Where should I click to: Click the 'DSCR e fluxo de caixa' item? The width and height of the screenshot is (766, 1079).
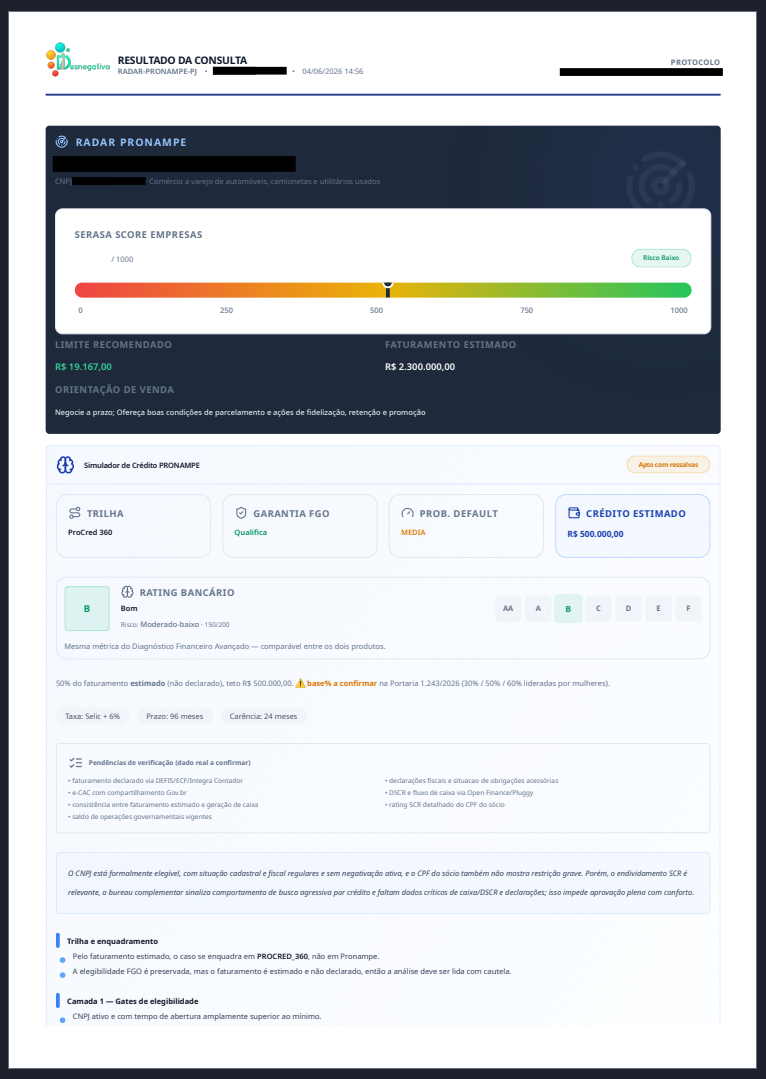point(459,793)
